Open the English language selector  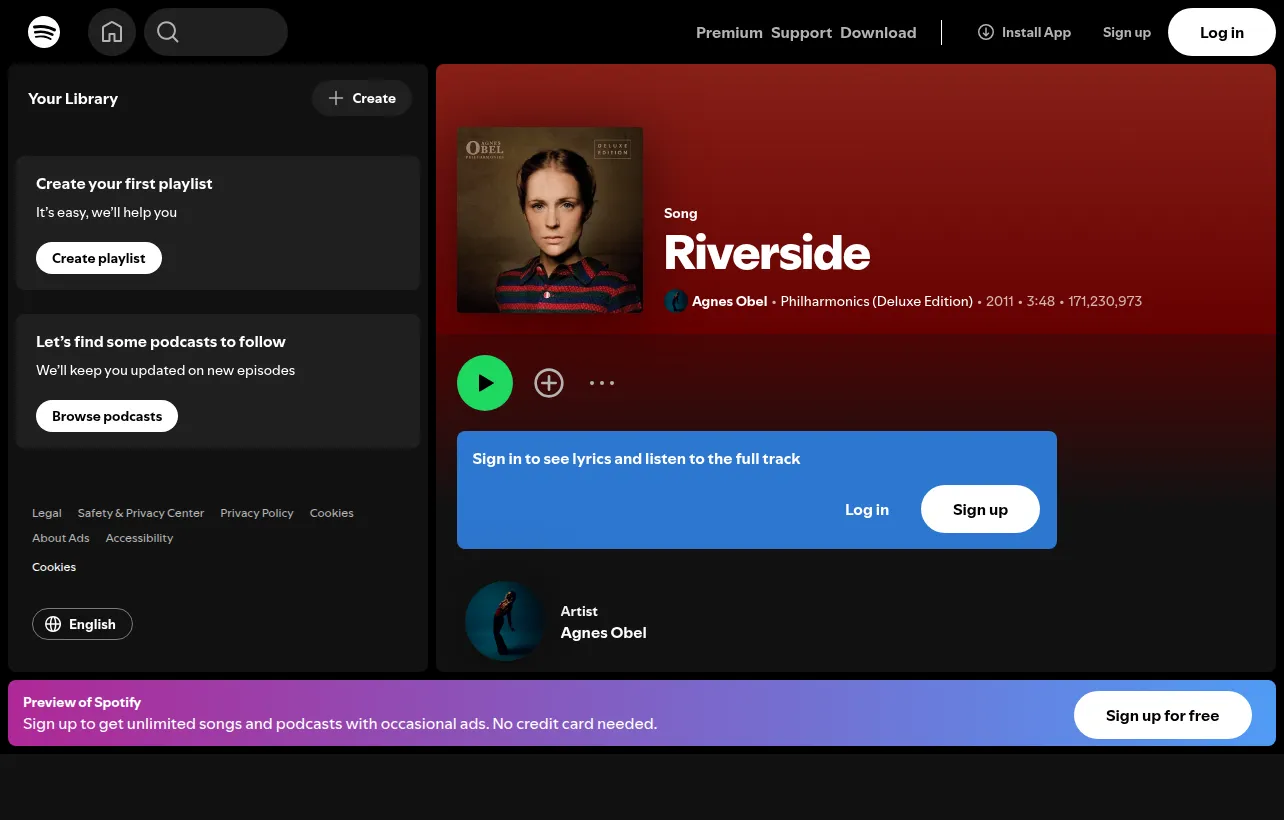(x=82, y=624)
